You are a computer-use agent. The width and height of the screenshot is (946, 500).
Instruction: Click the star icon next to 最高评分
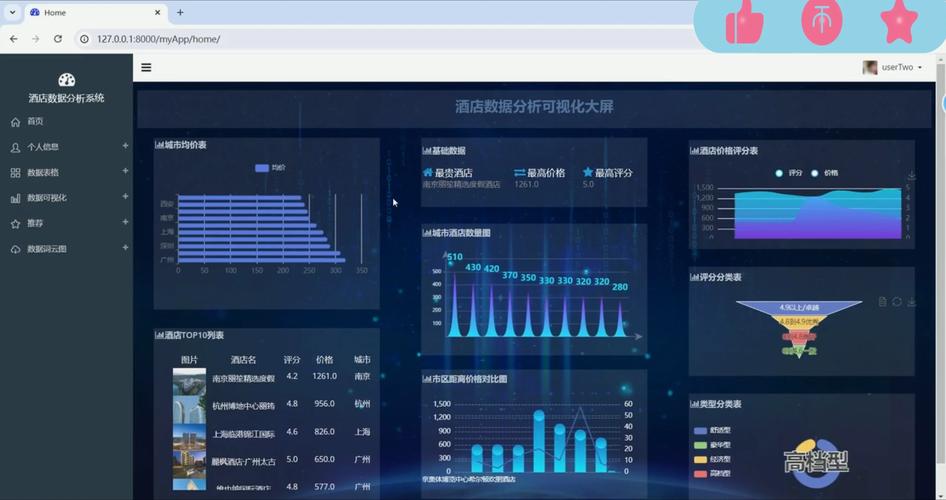pos(588,172)
